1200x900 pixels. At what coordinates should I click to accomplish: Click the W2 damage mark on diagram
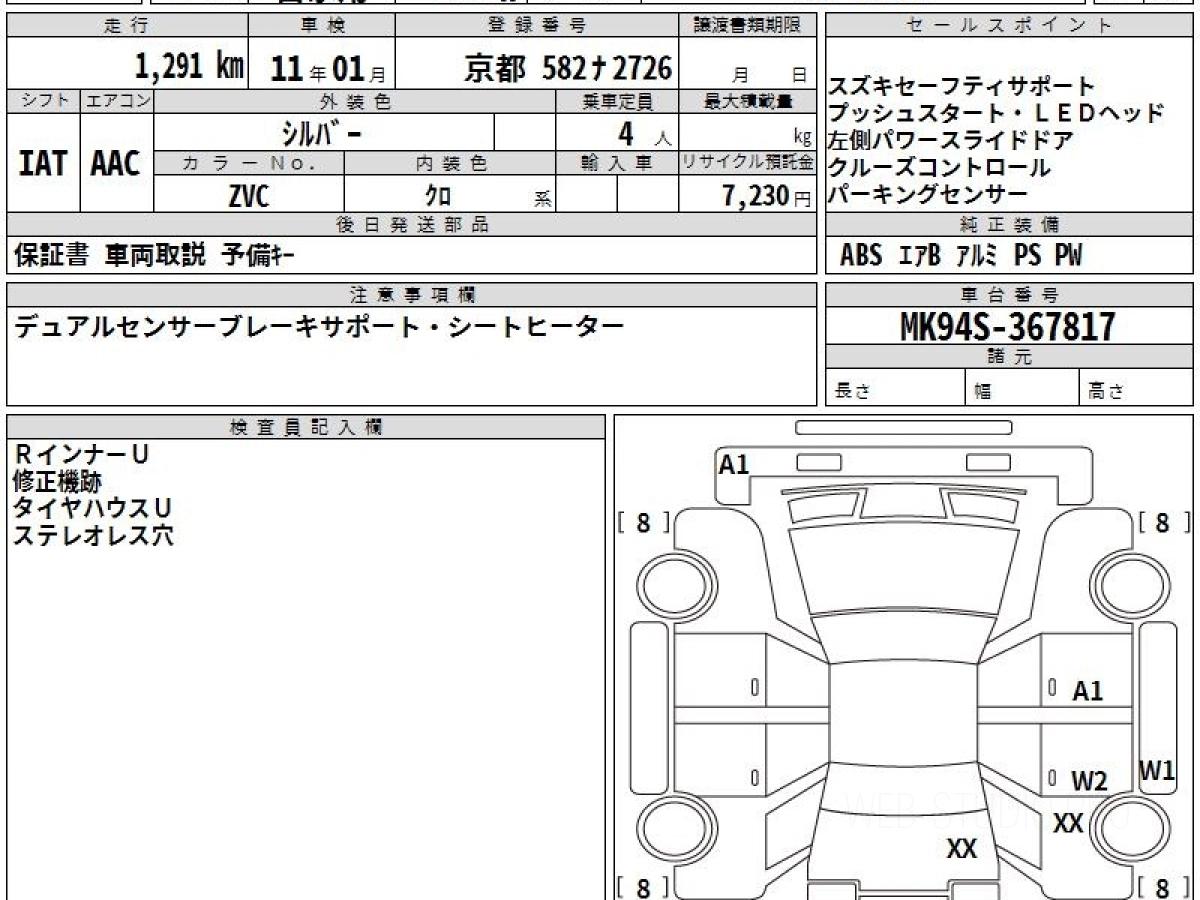(x=1089, y=781)
